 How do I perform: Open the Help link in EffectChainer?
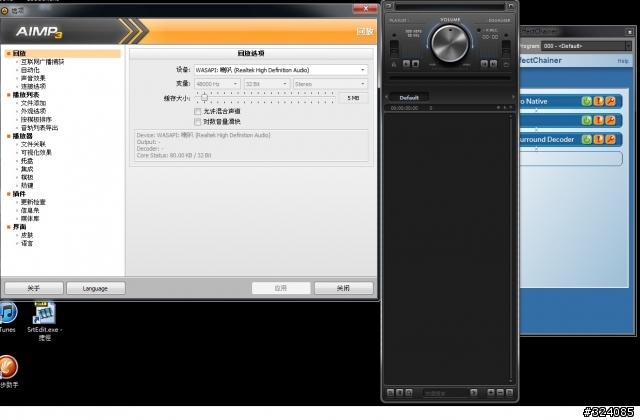623,61
